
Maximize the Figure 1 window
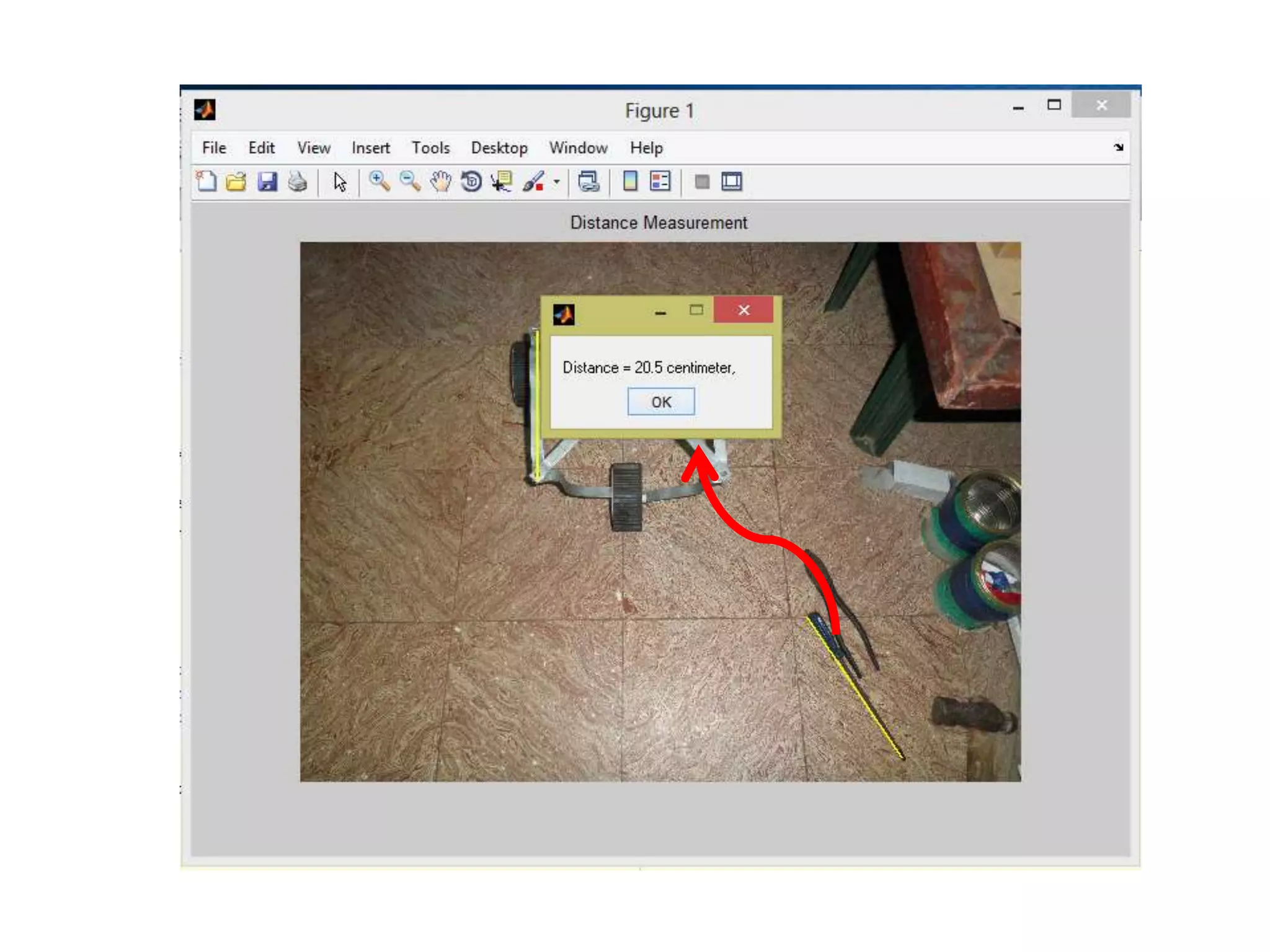(x=1054, y=105)
